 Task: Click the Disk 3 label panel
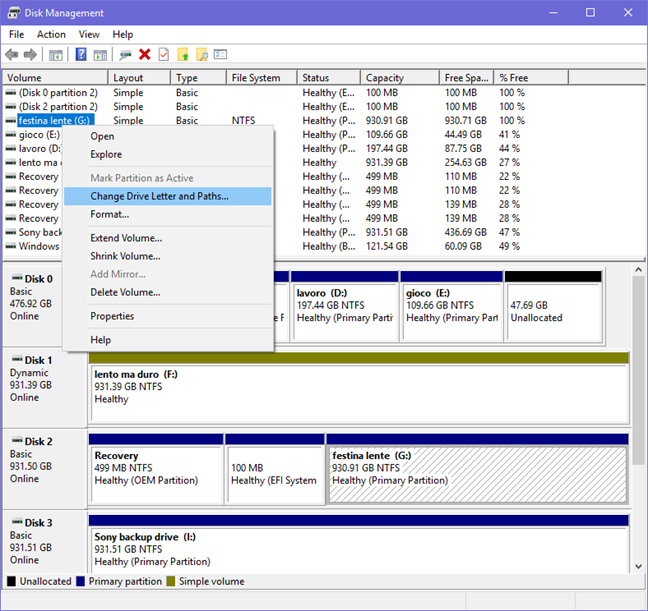pyautogui.click(x=45, y=542)
